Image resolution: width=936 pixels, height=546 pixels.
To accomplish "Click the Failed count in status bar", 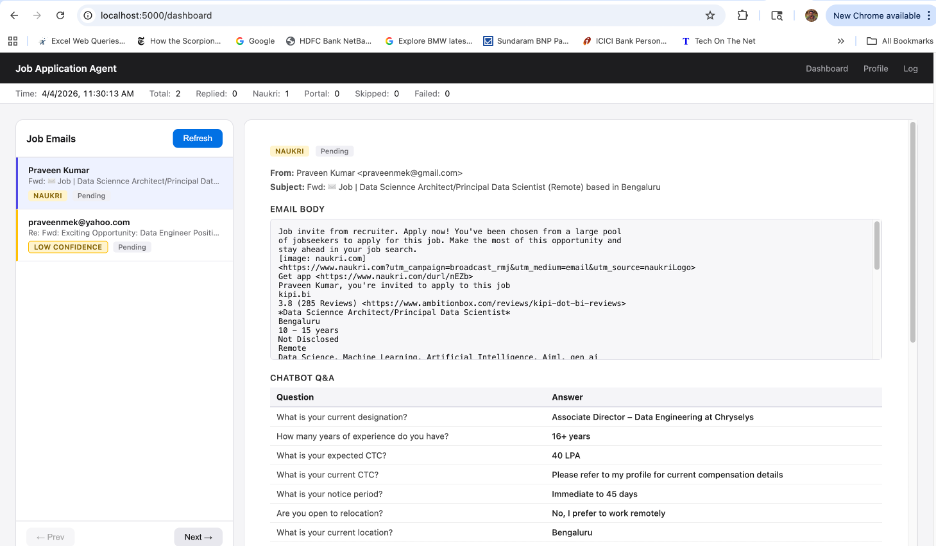I will [432, 94].
